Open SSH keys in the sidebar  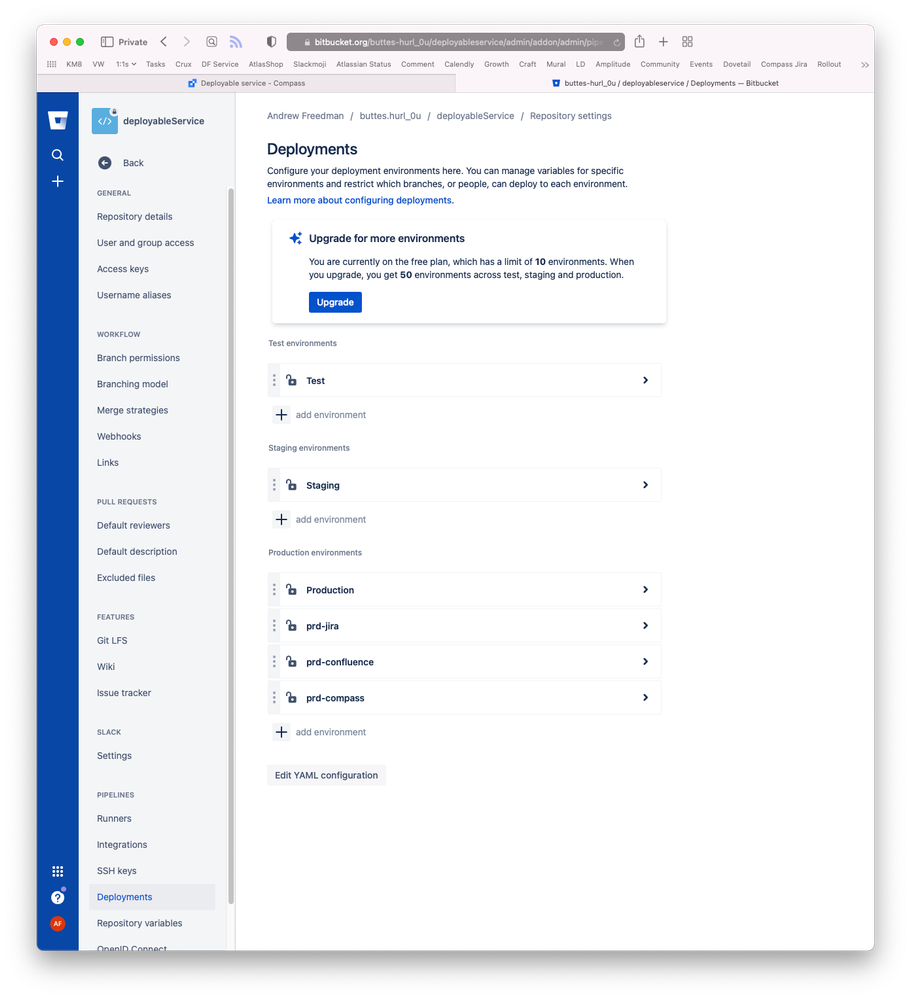[x=117, y=871]
